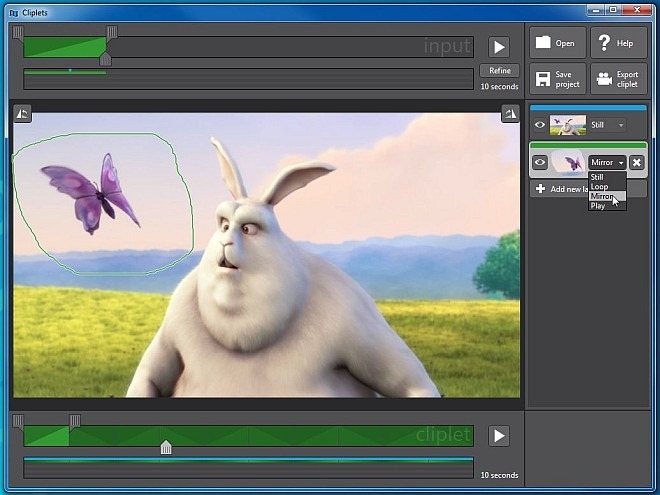Click the top-right flip icon above preview

[510, 114]
